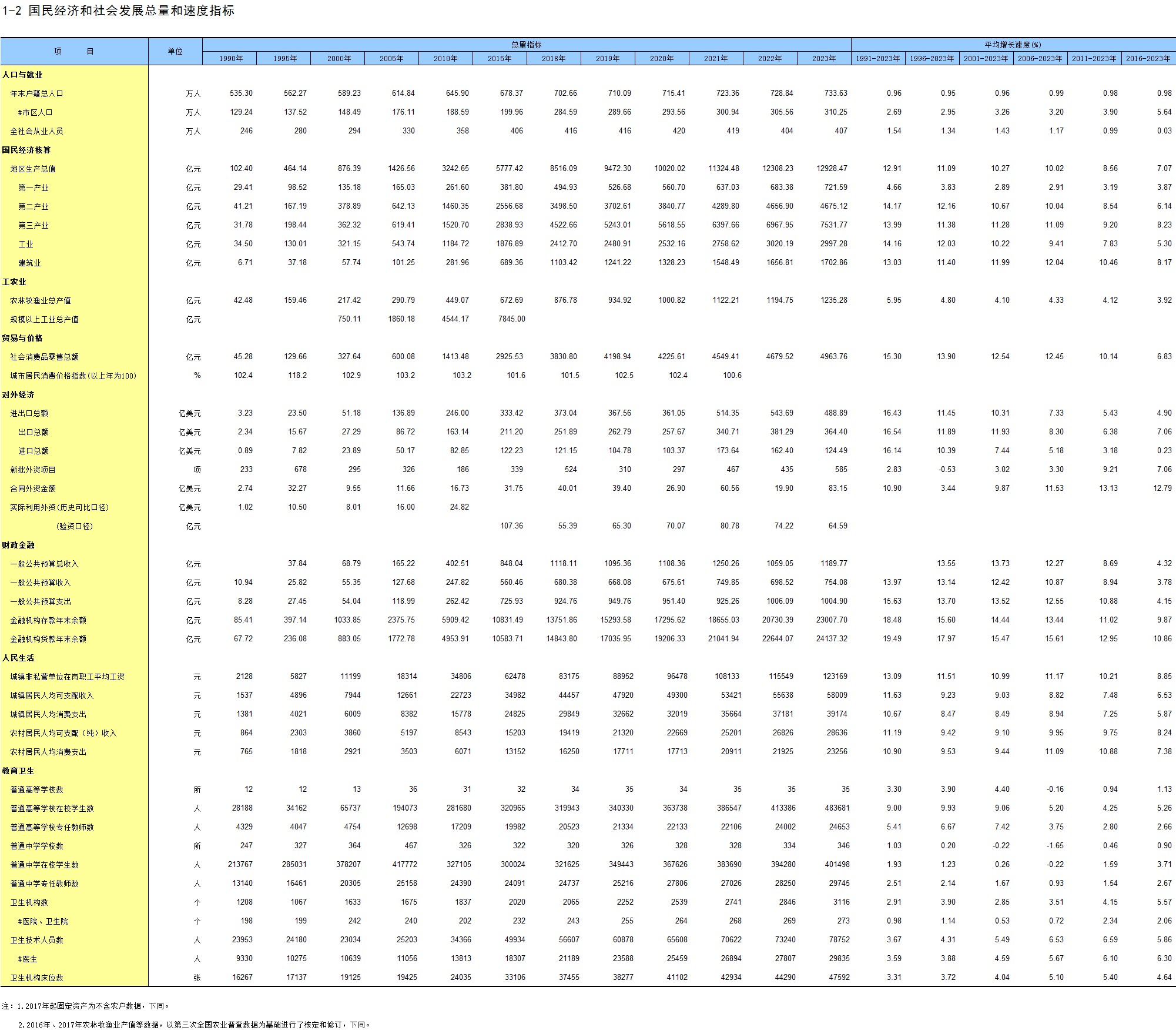
Task: Select the 地区生产总值 row label
Action: point(33,169)
